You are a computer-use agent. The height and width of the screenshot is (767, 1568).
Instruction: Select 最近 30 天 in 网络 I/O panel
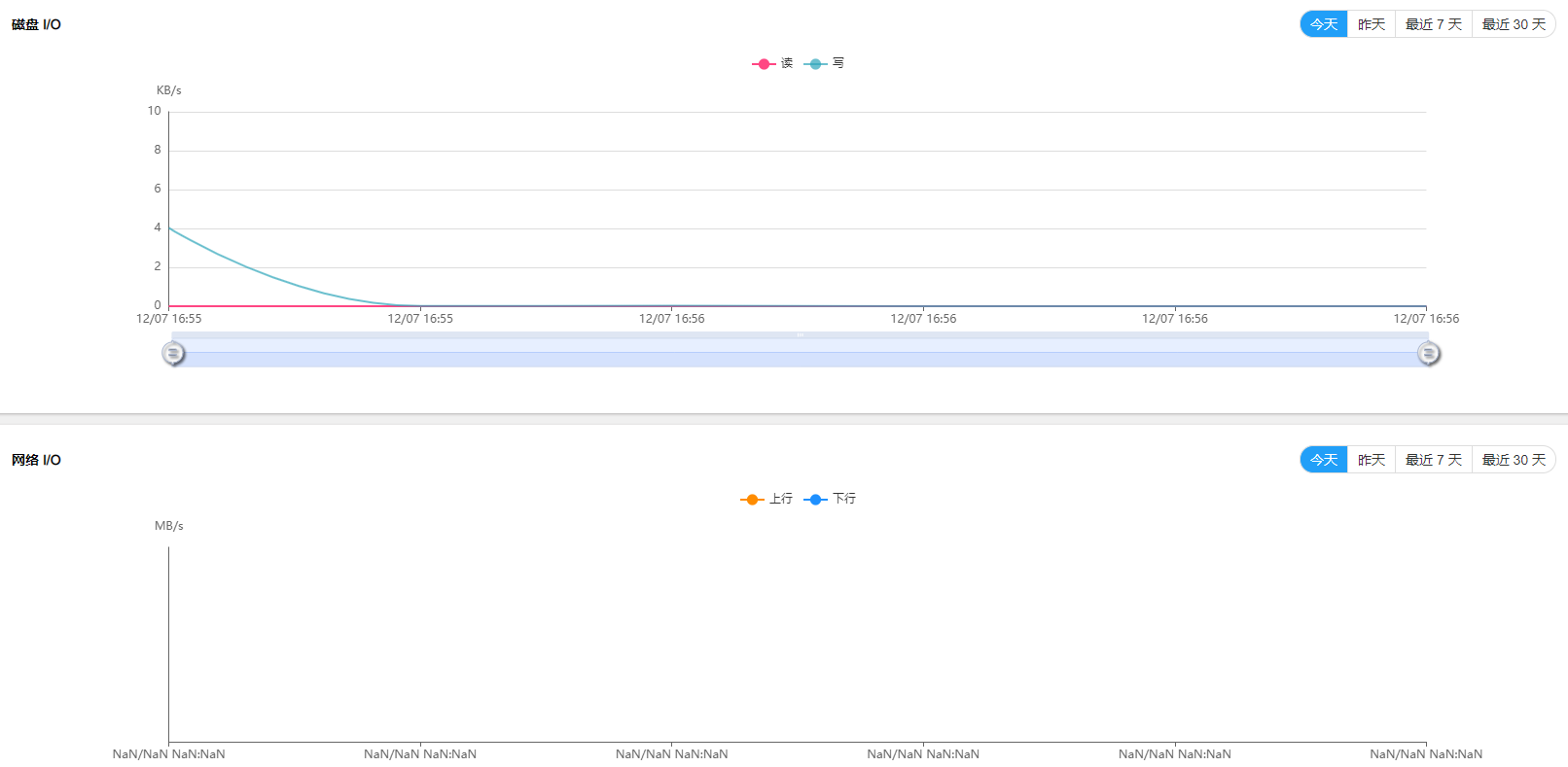1514,460
